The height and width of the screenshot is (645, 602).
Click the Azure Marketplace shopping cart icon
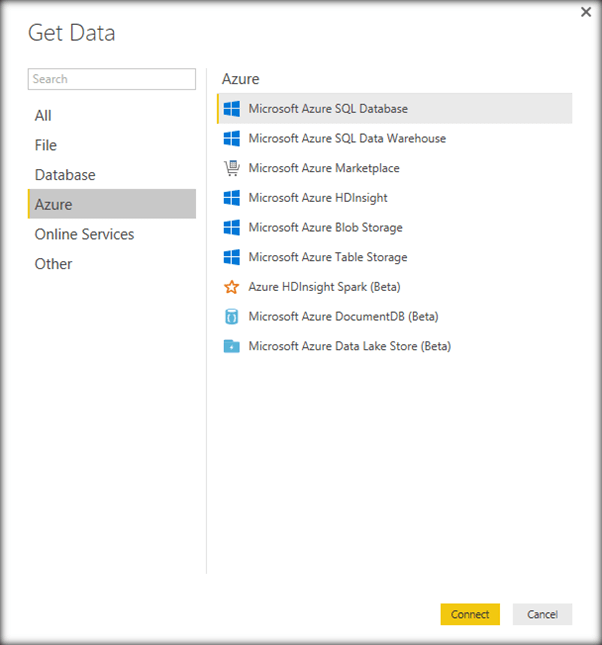pos(232,168)
